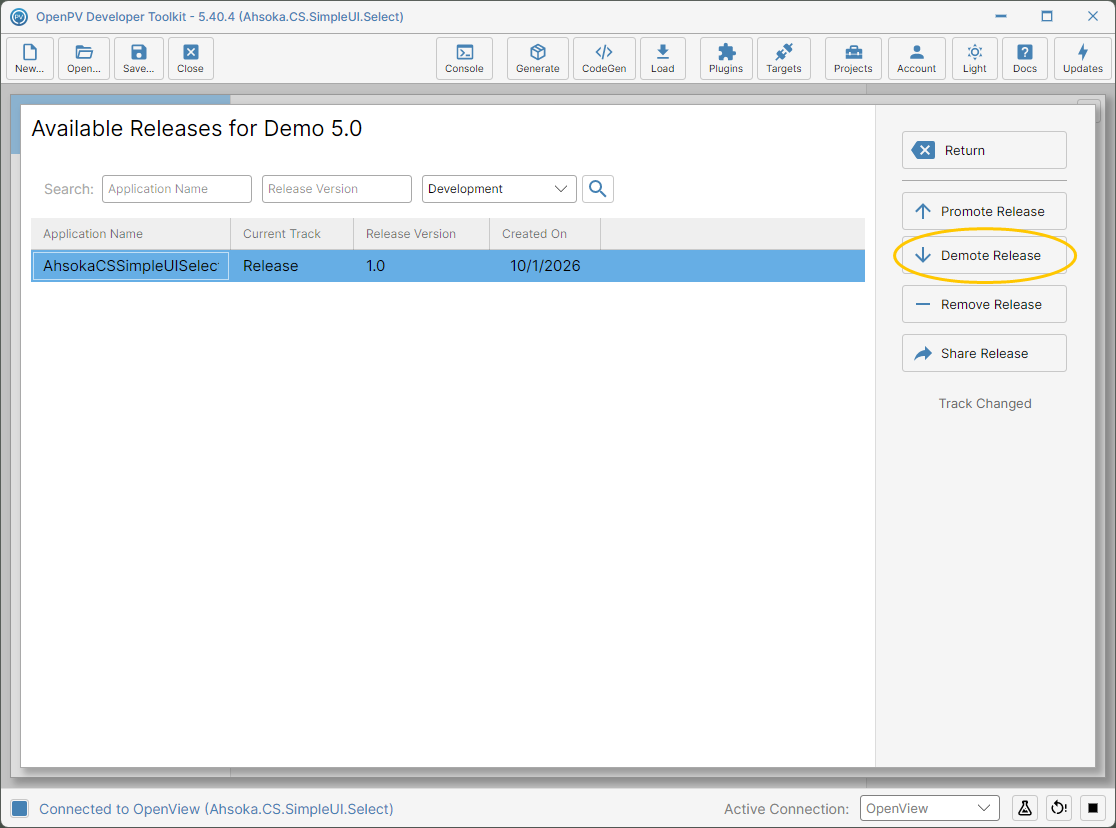Screen dimensions: 1116x828
Task: Open the CodeGen tool
Action: click(x=604, y=58)
